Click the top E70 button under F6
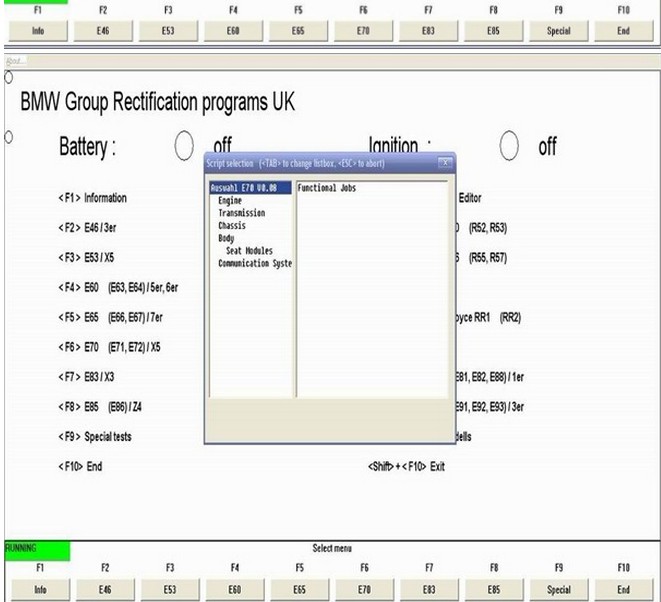 coord(363,31)
